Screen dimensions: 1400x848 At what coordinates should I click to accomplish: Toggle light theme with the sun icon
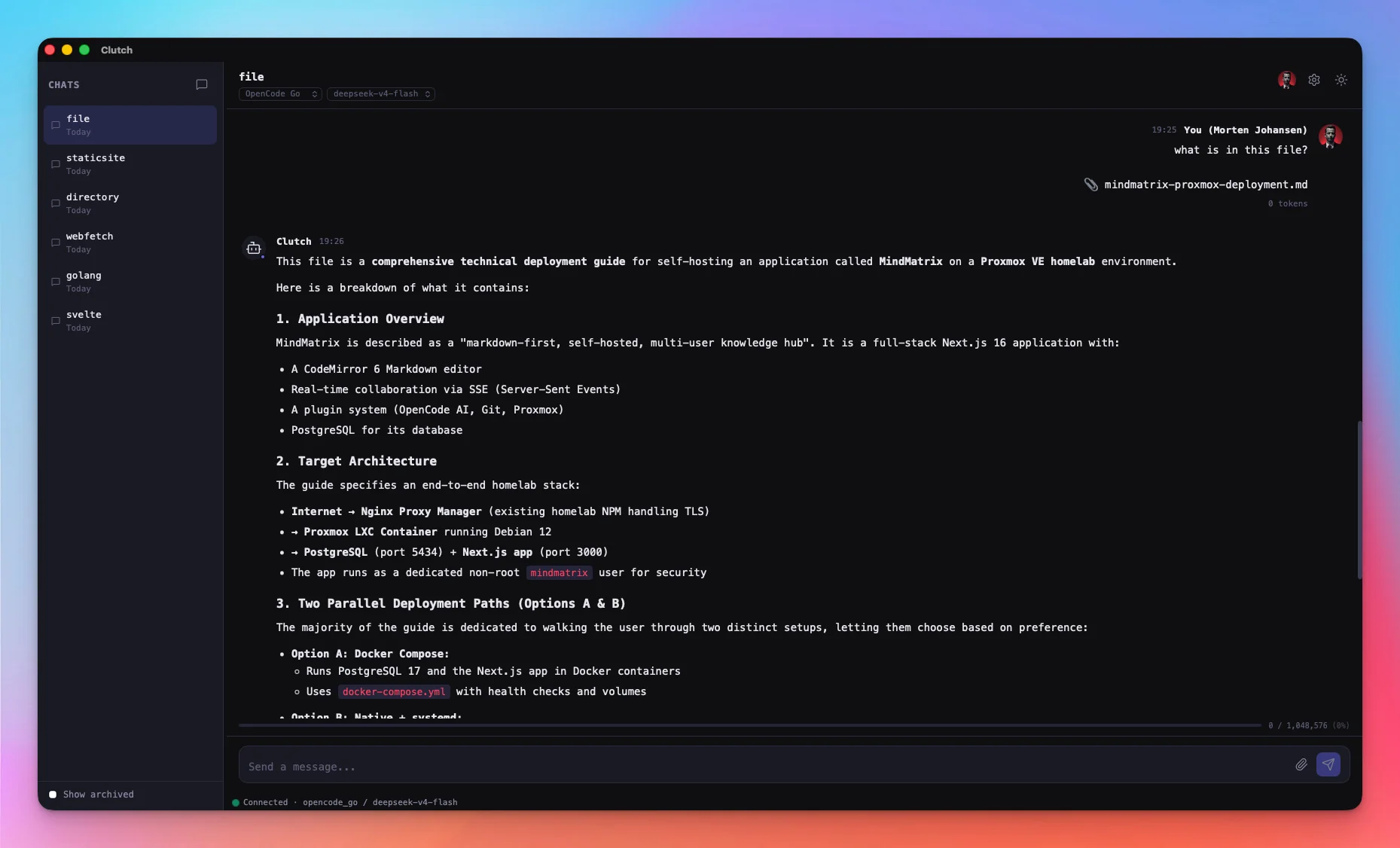click(1341, 80)
